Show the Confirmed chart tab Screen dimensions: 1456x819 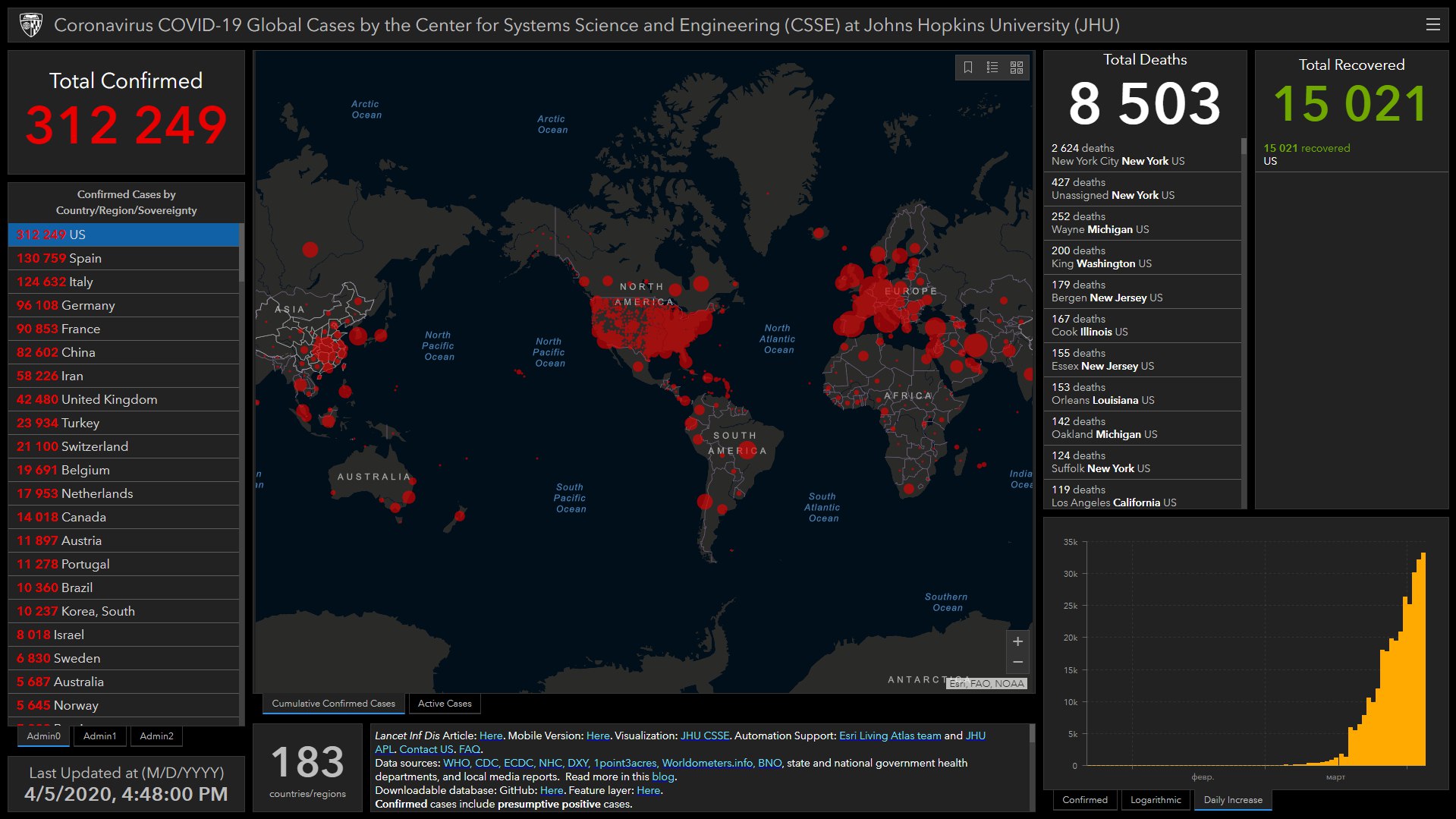(1085, 800)
